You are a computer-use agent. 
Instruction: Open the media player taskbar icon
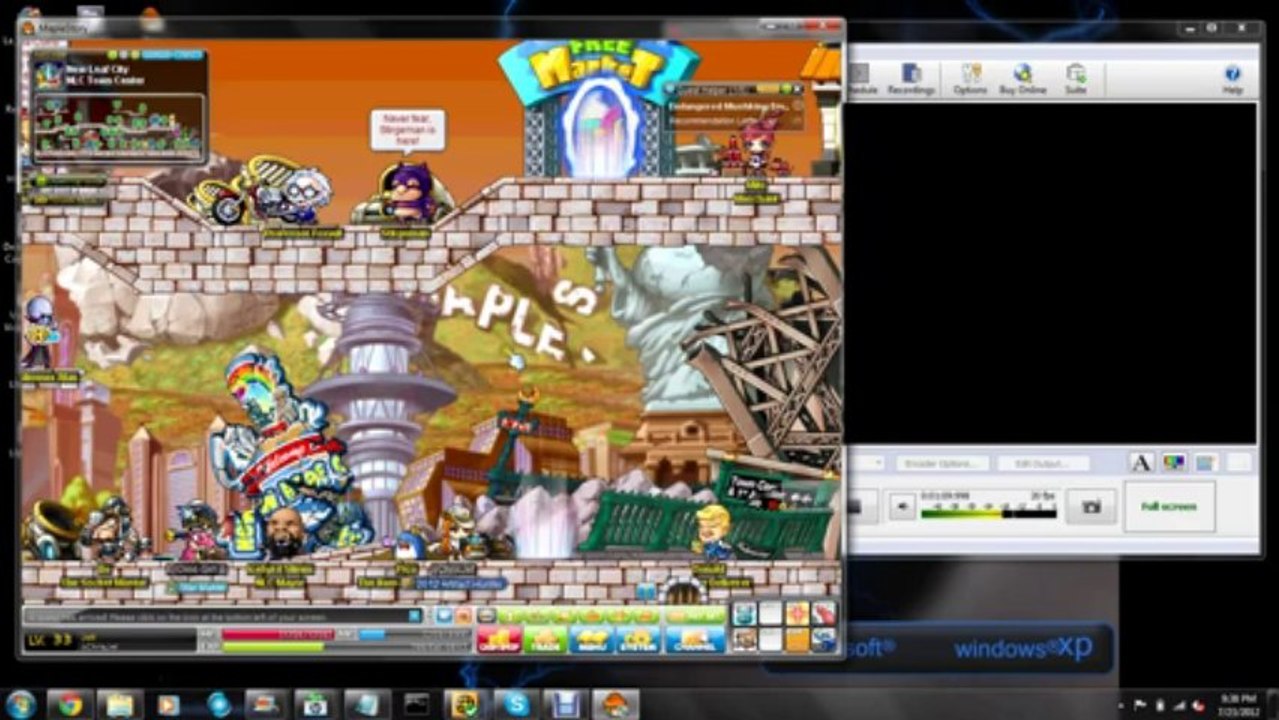point(170,704)
